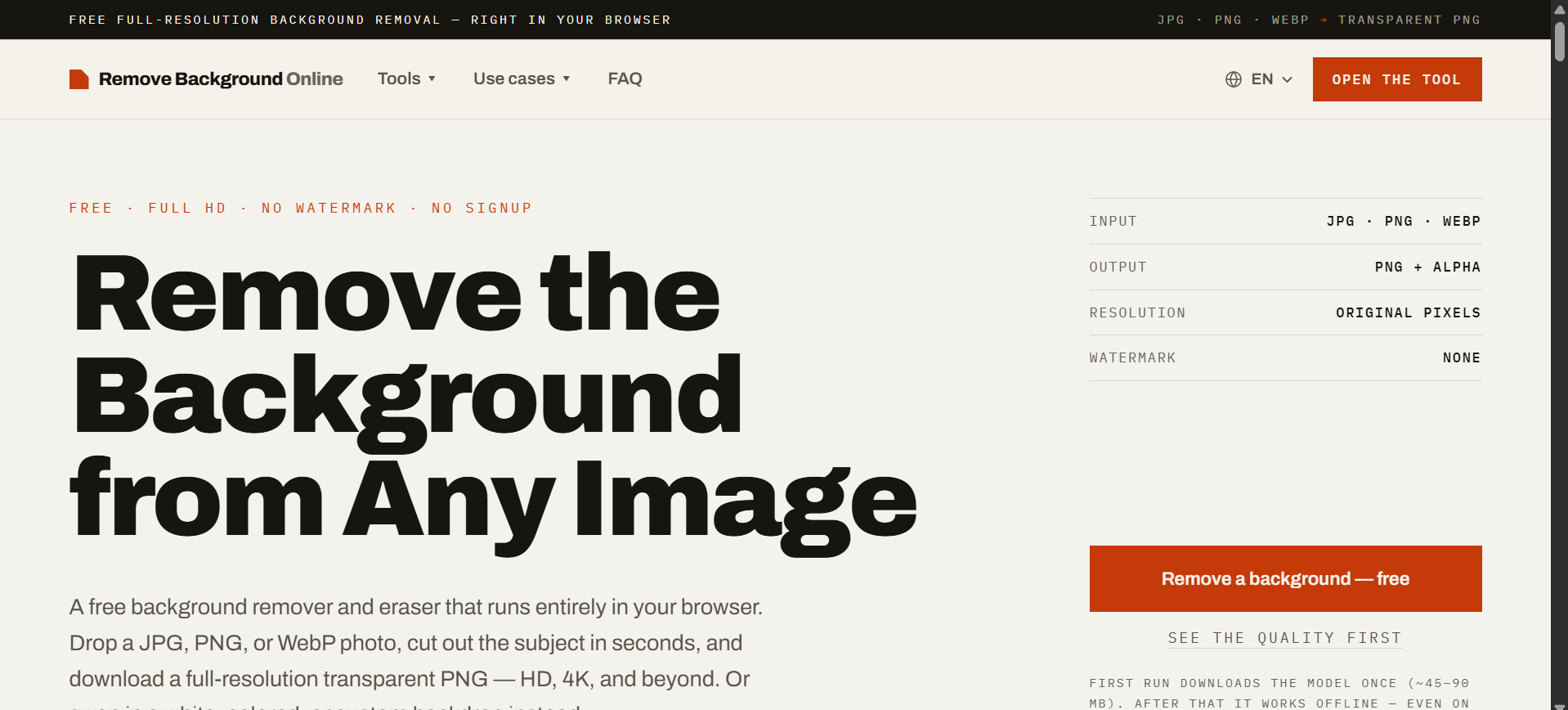This screenshot has width=1568, height=710.
Task: Click the orange site logo icon
Action: [79, 79]
